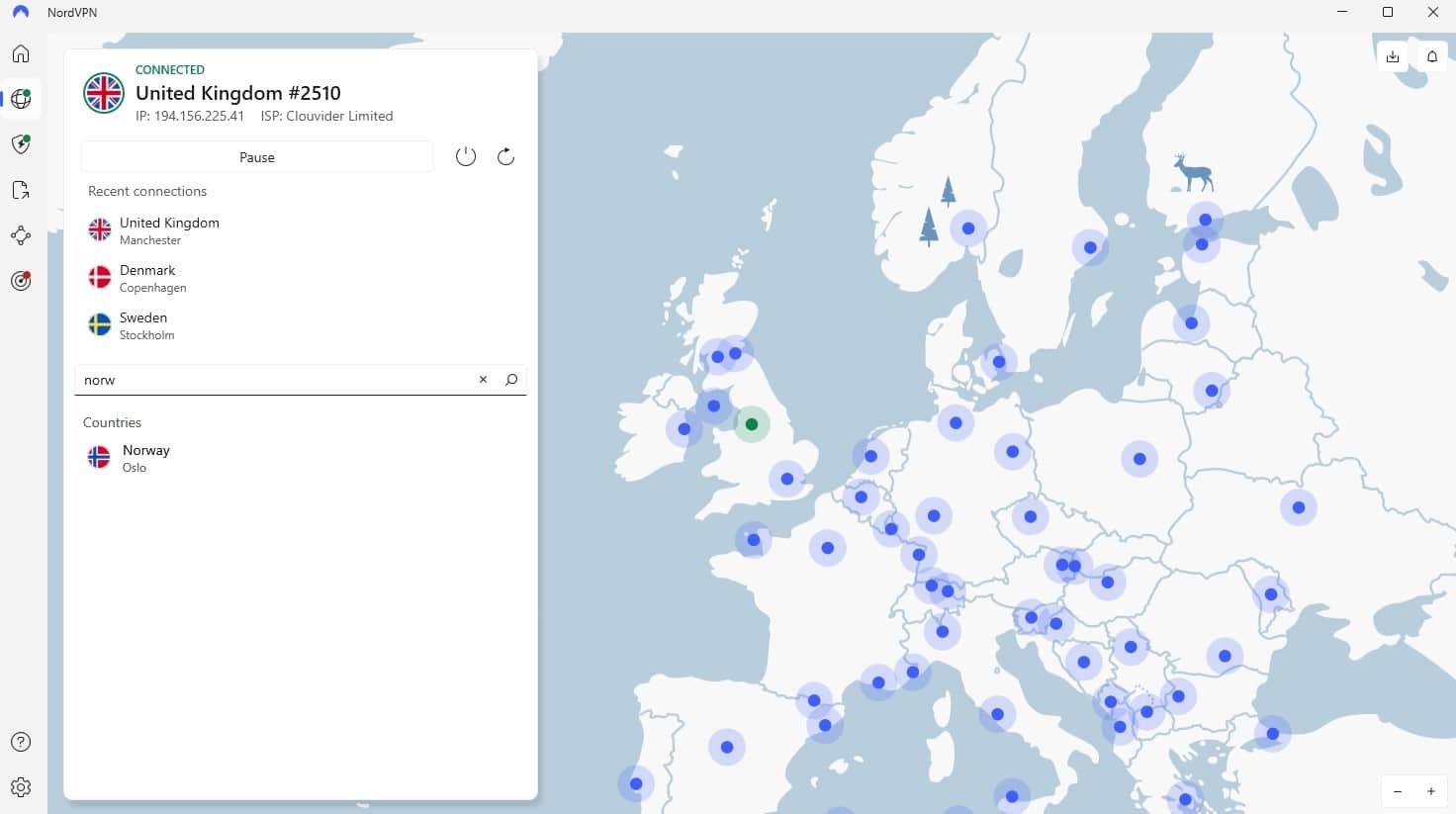Clear the search field with the X
Viewport: 1456px width, 814px height.
[483, 380]
